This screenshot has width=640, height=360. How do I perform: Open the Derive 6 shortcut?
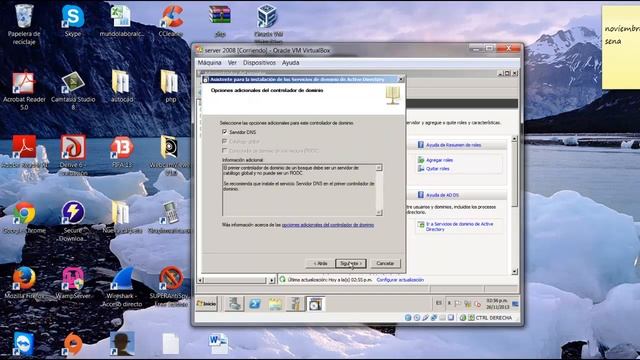click(x=73, y=155)
